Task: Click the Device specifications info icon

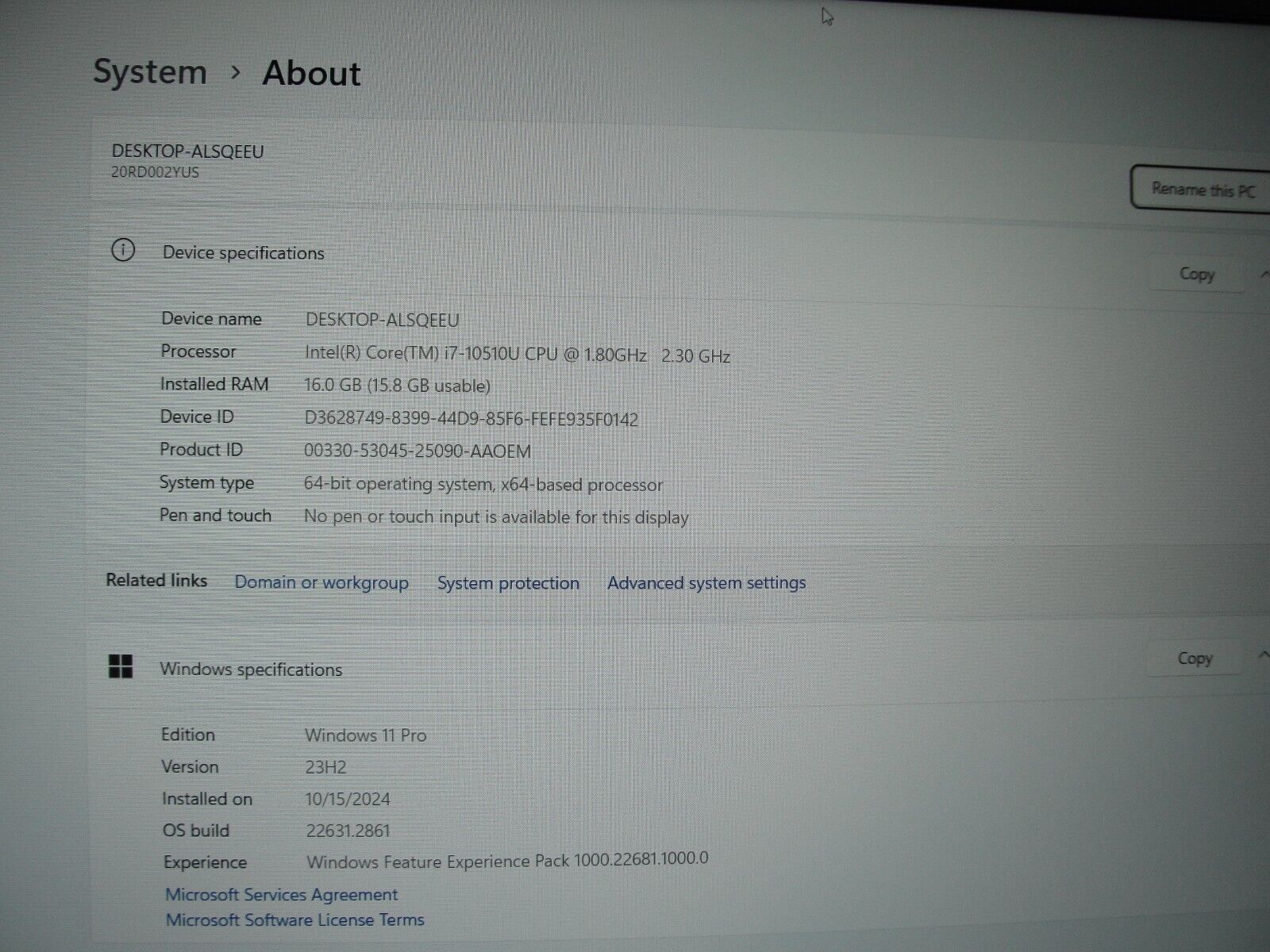Action: pyautogui.click(x=123, y=251)
